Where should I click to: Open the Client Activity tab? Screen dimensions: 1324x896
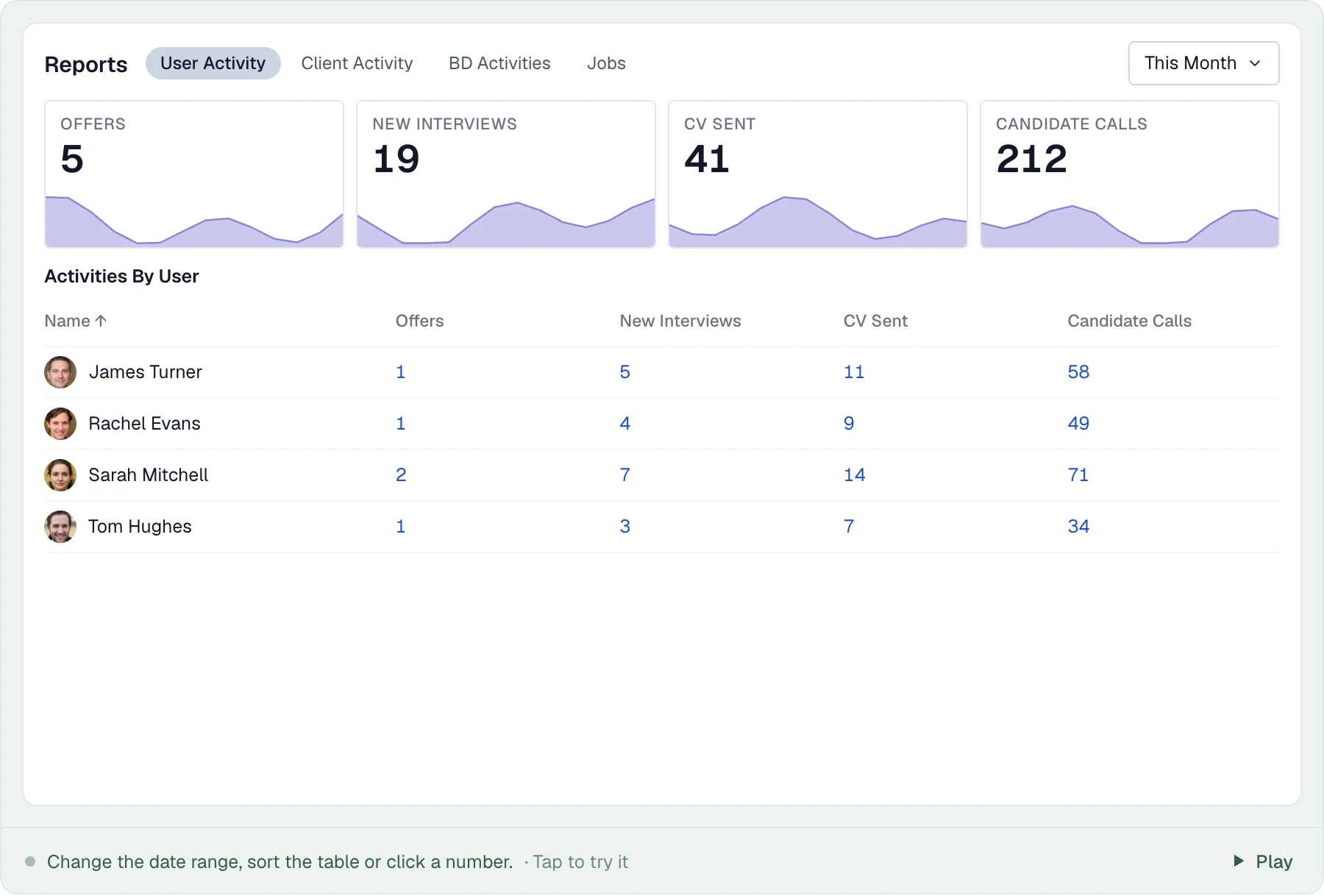tap(357, 63)
